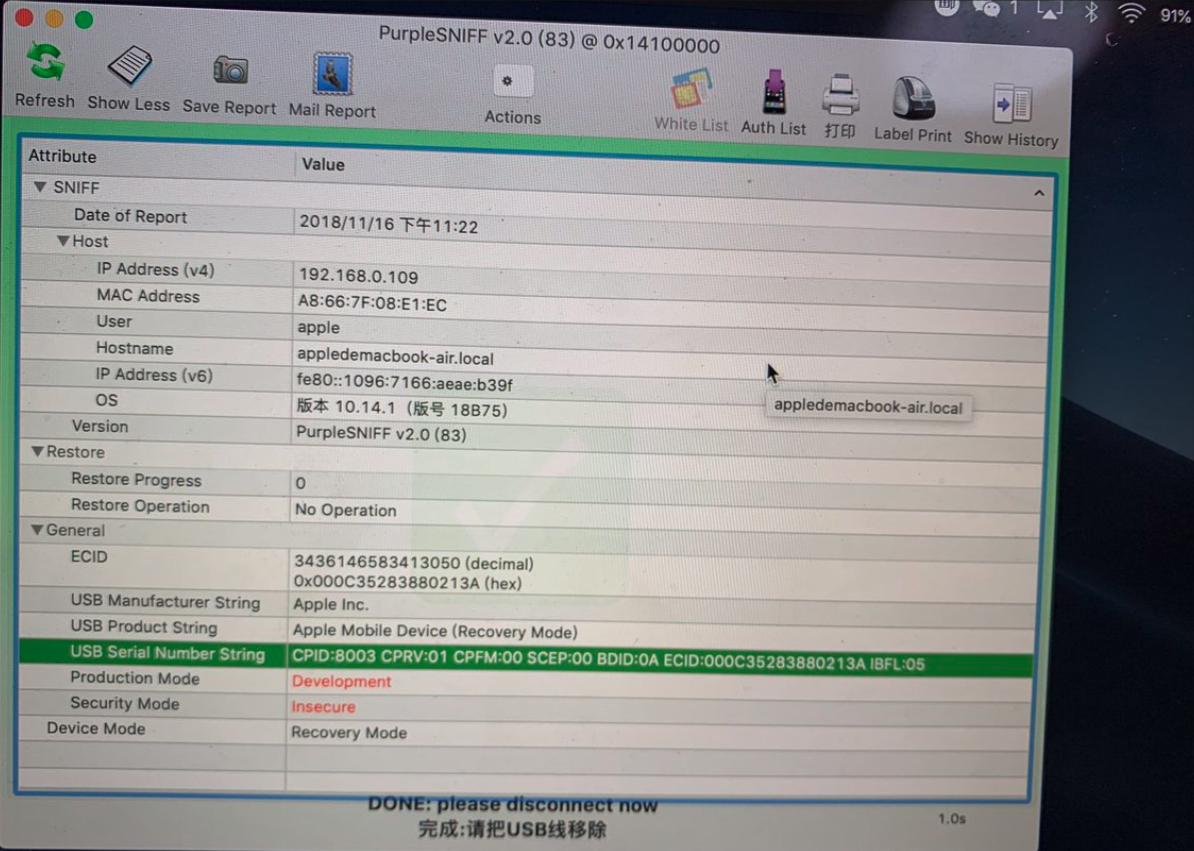
Task: Select the USB Product String row
Action: click(527, 629)
